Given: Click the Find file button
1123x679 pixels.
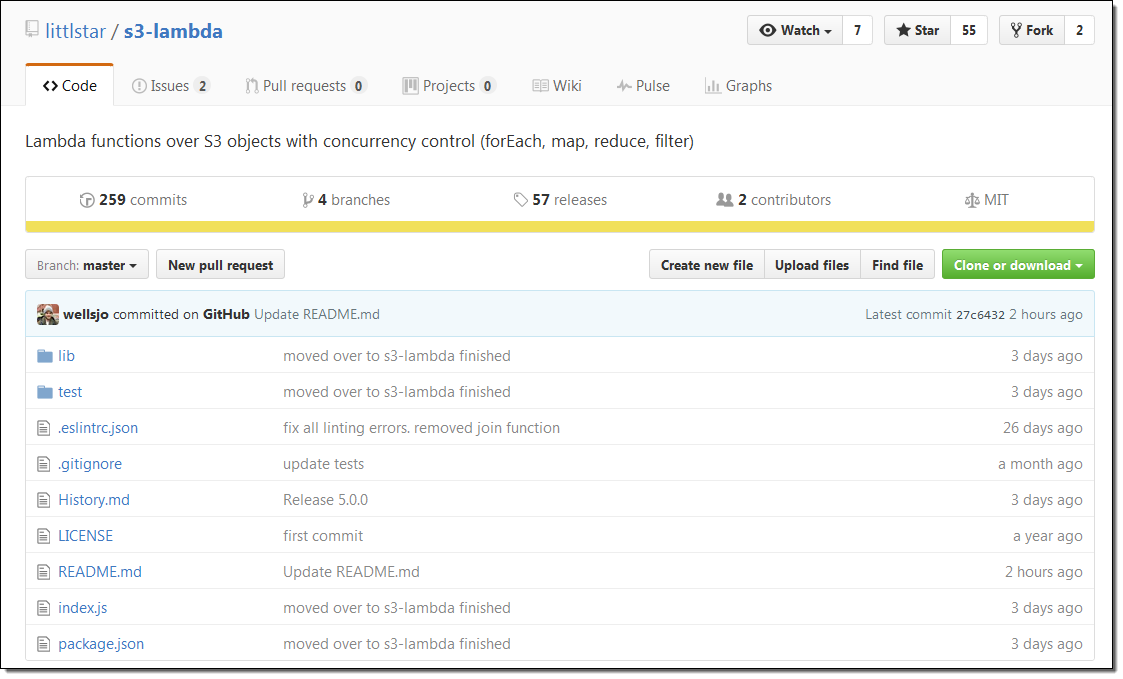Looking at the screenshot, I should point(897,265).
